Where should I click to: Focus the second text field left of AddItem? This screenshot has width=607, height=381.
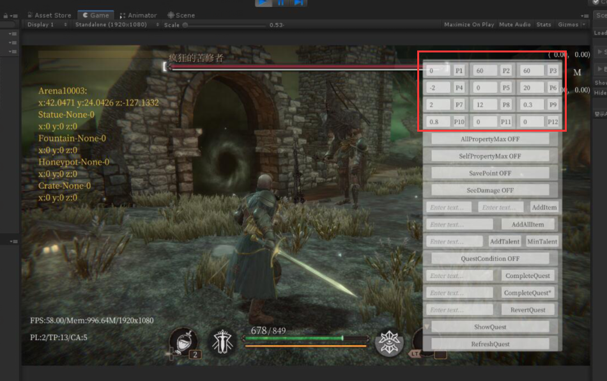[501, 207]
